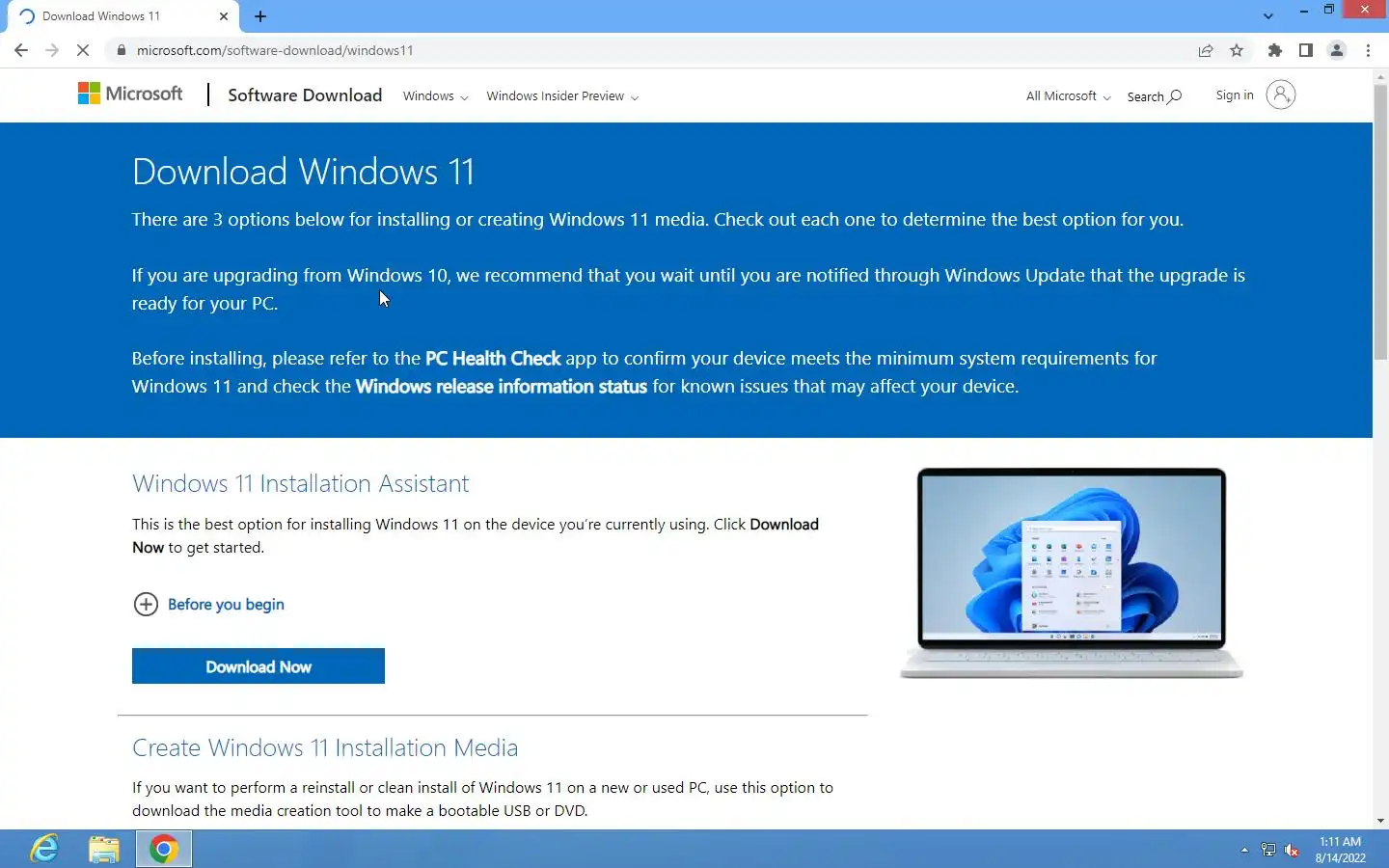
Task: Click the Microsoft logo
Action: coord(130,94)
